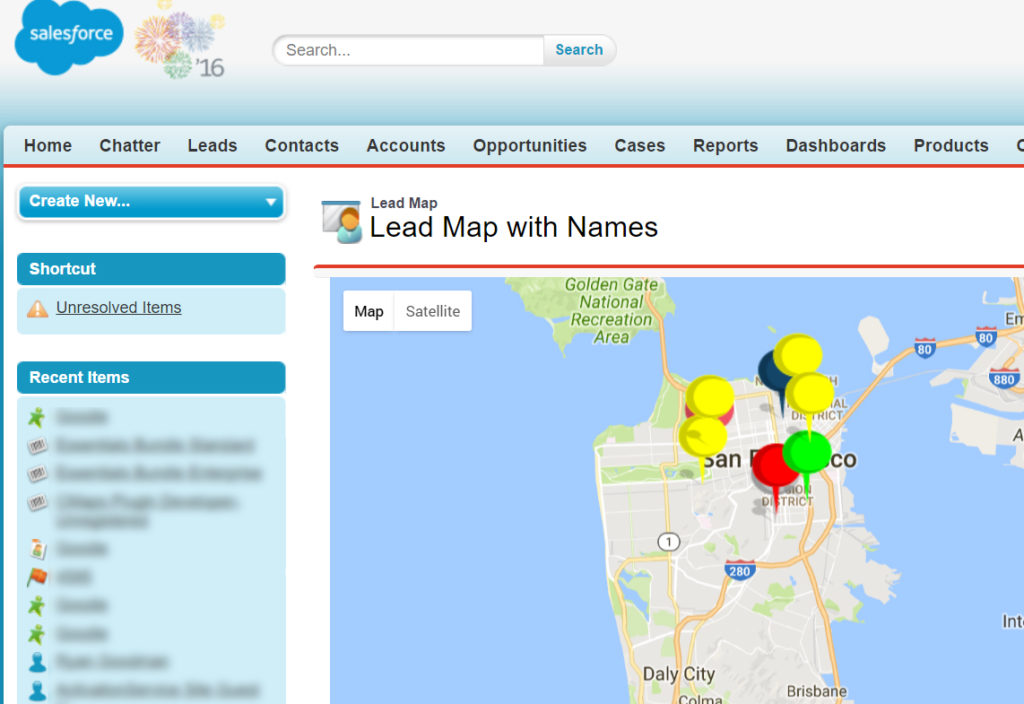Open the Reports tab
Image resolution: width=1024 pixels, height=704 pixels.
click(x=726, y=146)
